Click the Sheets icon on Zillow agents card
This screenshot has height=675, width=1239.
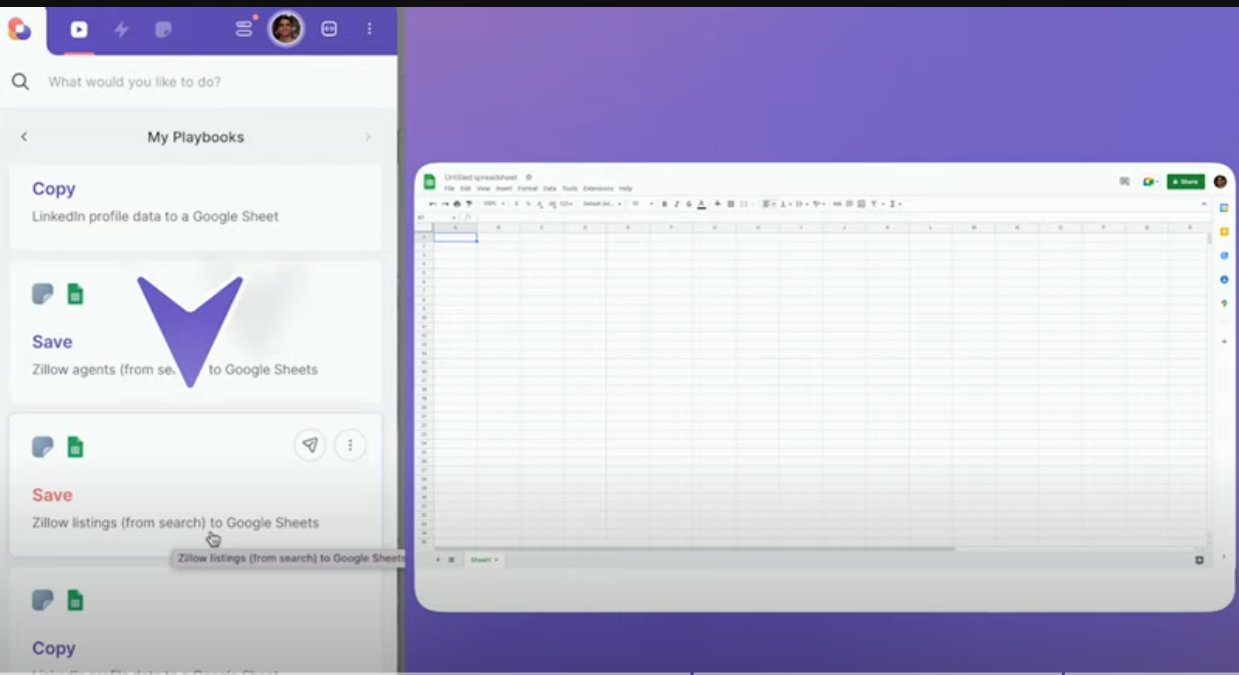pos(75,294)
